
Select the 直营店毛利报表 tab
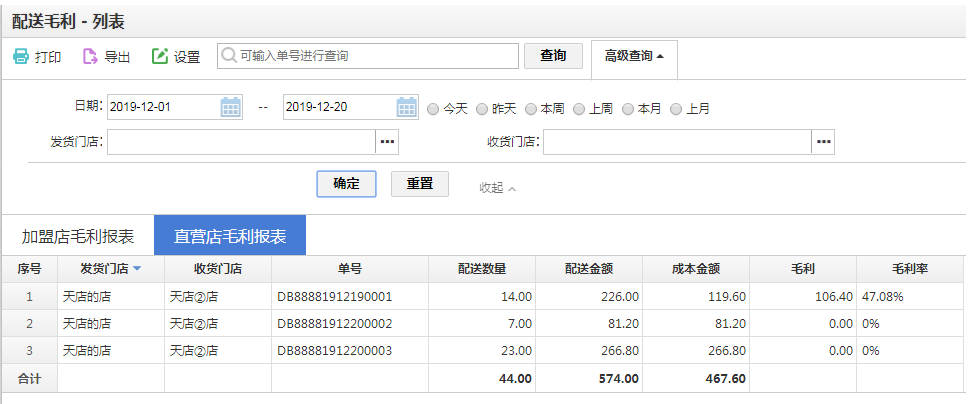(x=230, y=236)
